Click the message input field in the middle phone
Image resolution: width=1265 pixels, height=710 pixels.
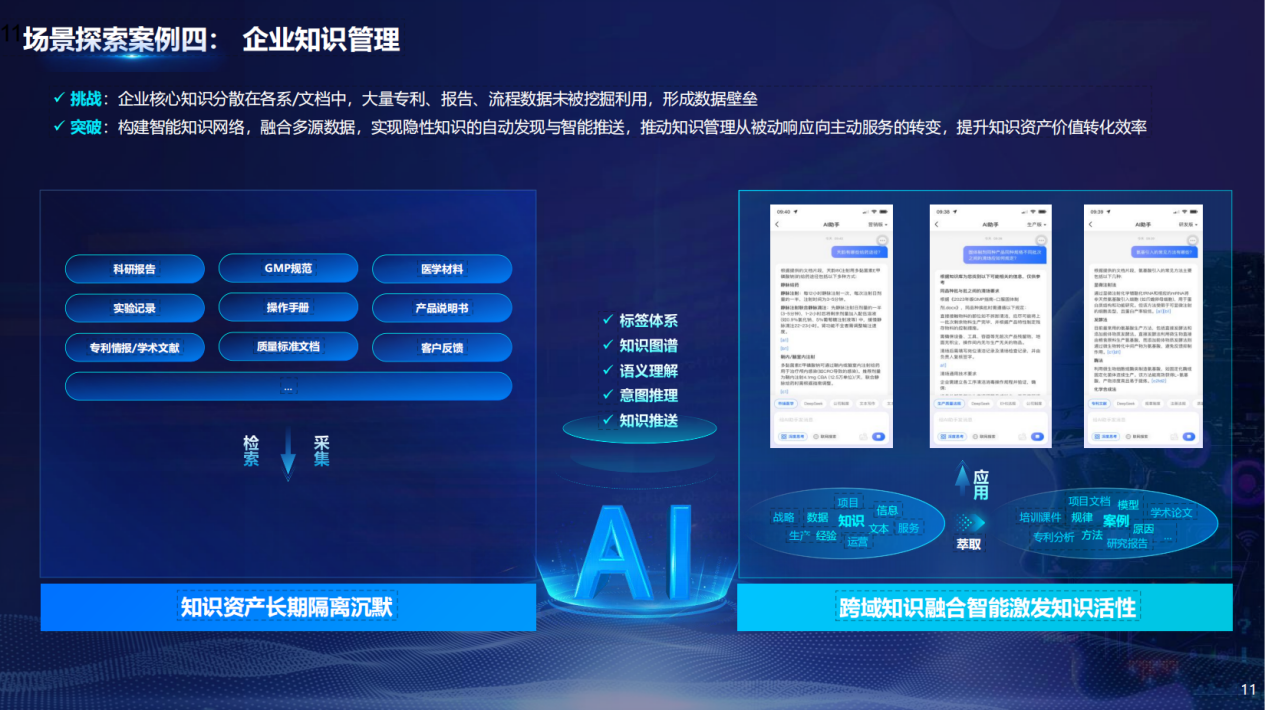pyautogui.click(x=988, y=420)
